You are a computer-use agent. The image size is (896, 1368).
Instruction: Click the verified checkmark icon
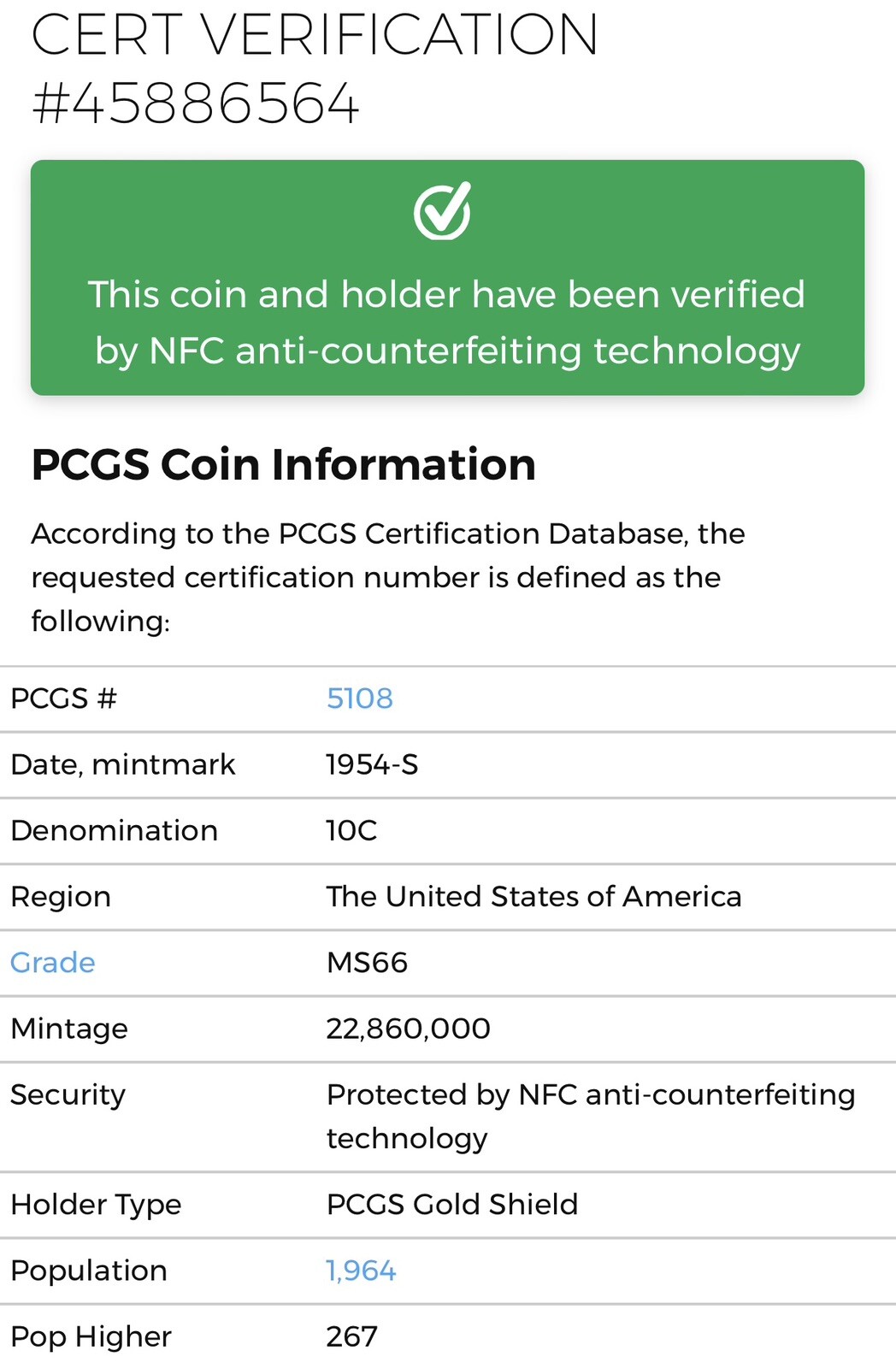point(443,210)
